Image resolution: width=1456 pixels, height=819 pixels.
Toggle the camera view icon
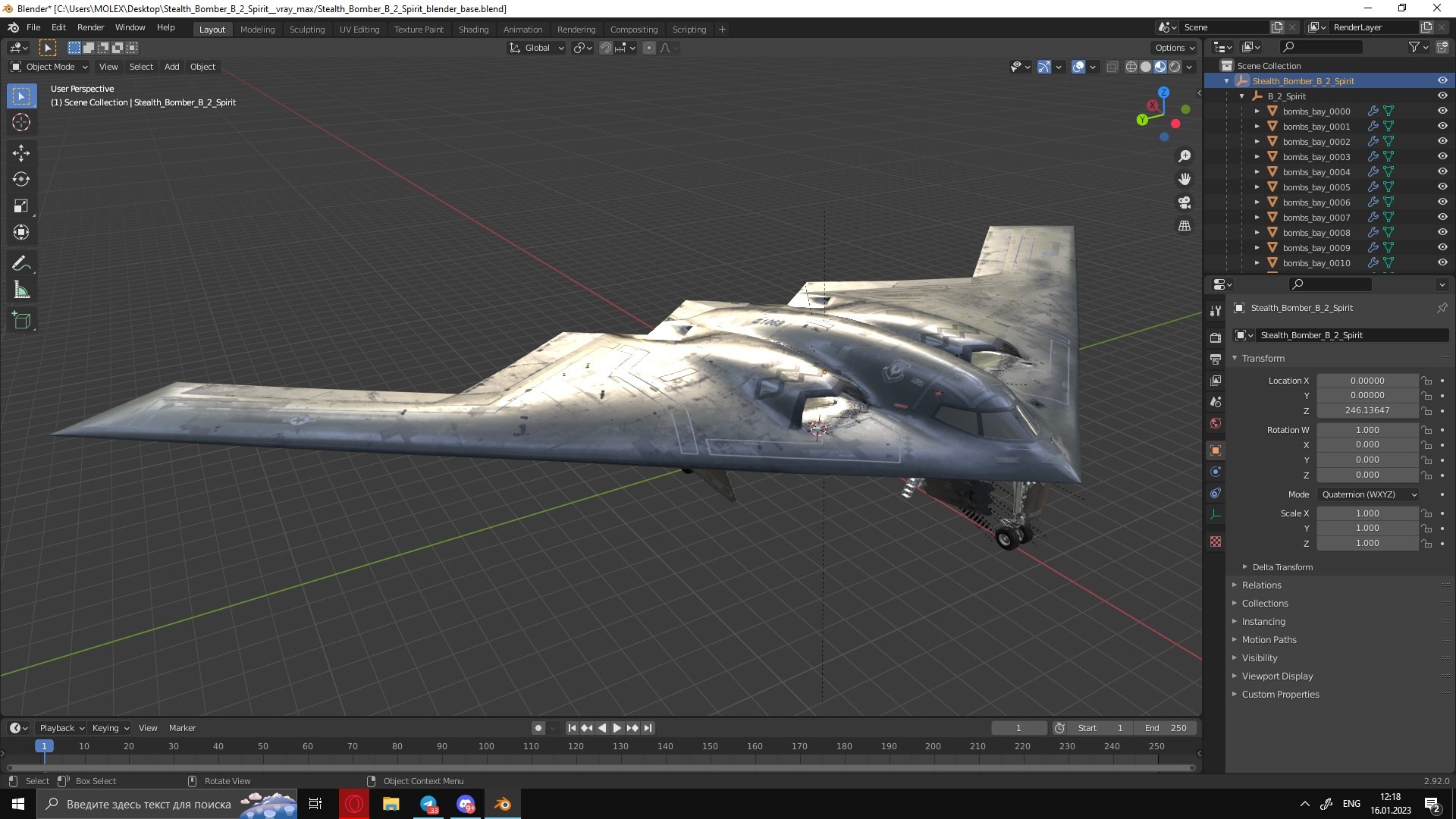click(x=1185, y=202)
